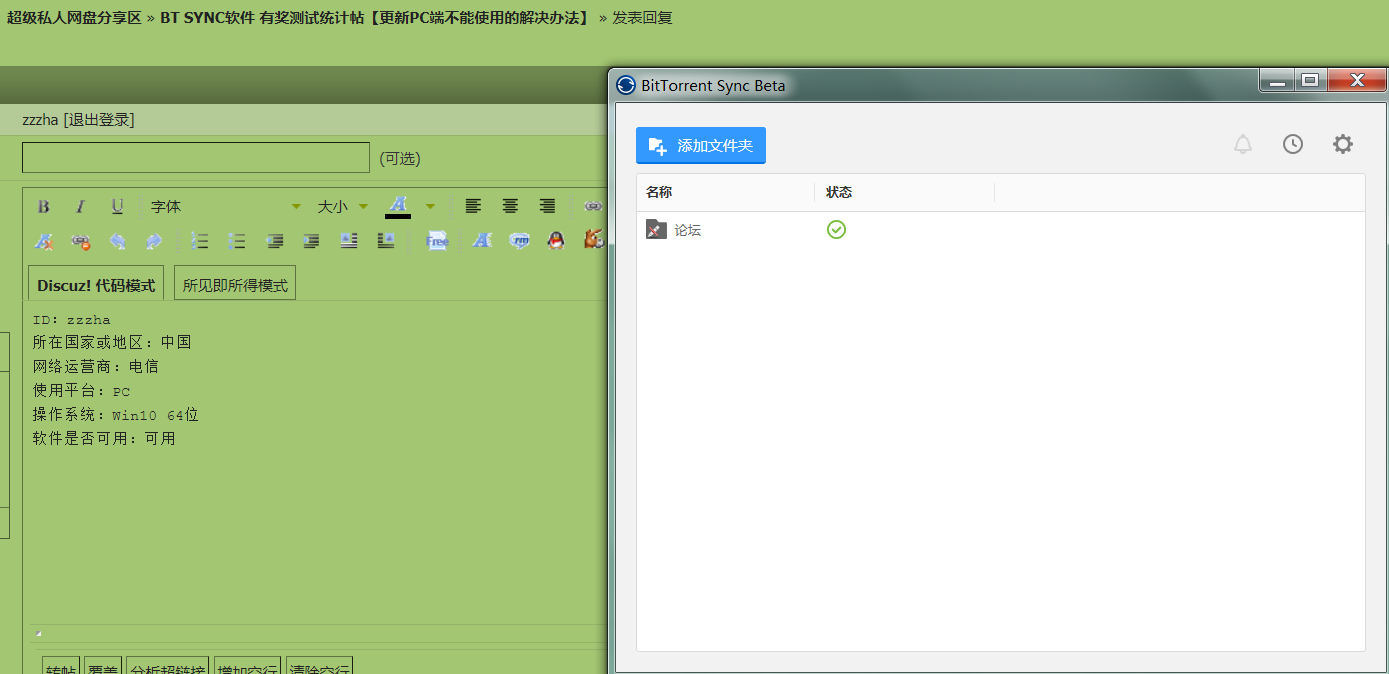Align text right in the editor

pyautogui.click(x=547, y=207)
